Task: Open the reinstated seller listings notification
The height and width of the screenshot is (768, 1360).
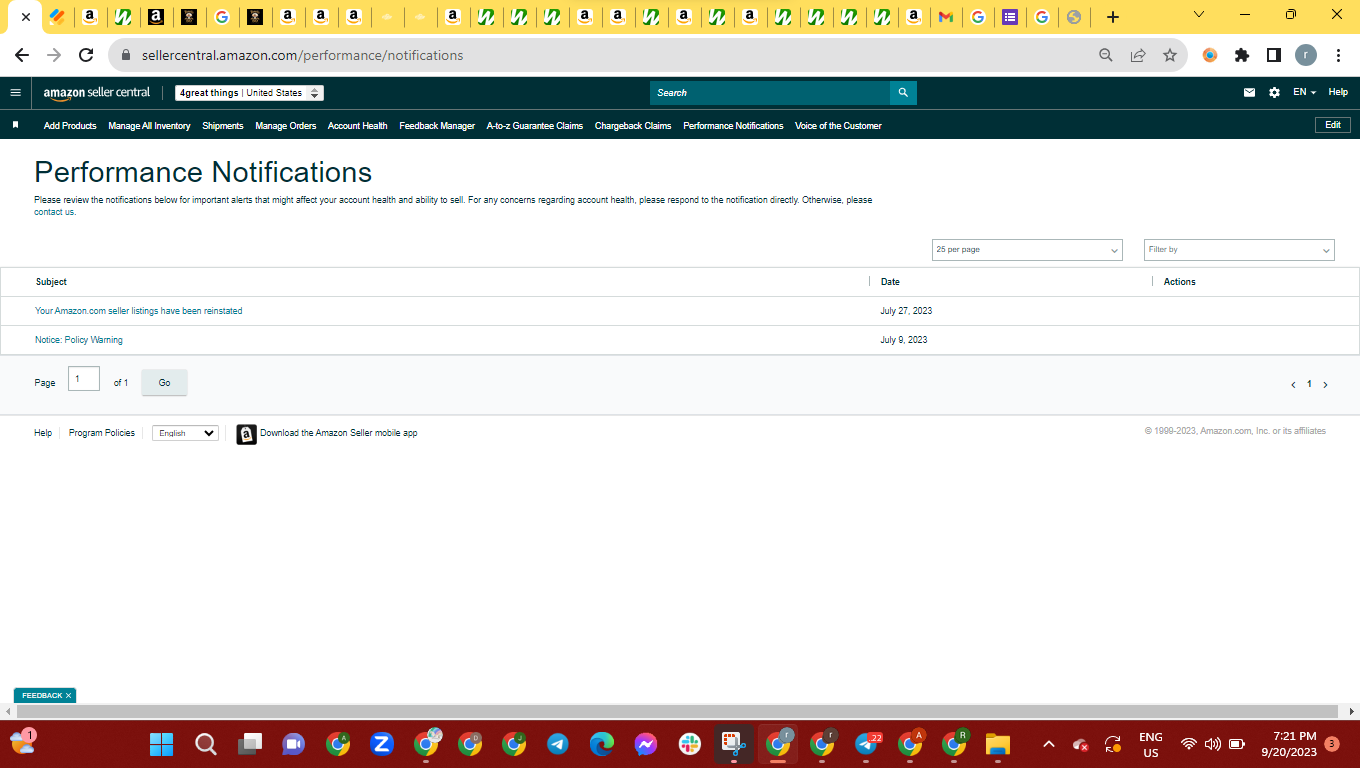Action: pyautogui.click(x=139, y=311)
